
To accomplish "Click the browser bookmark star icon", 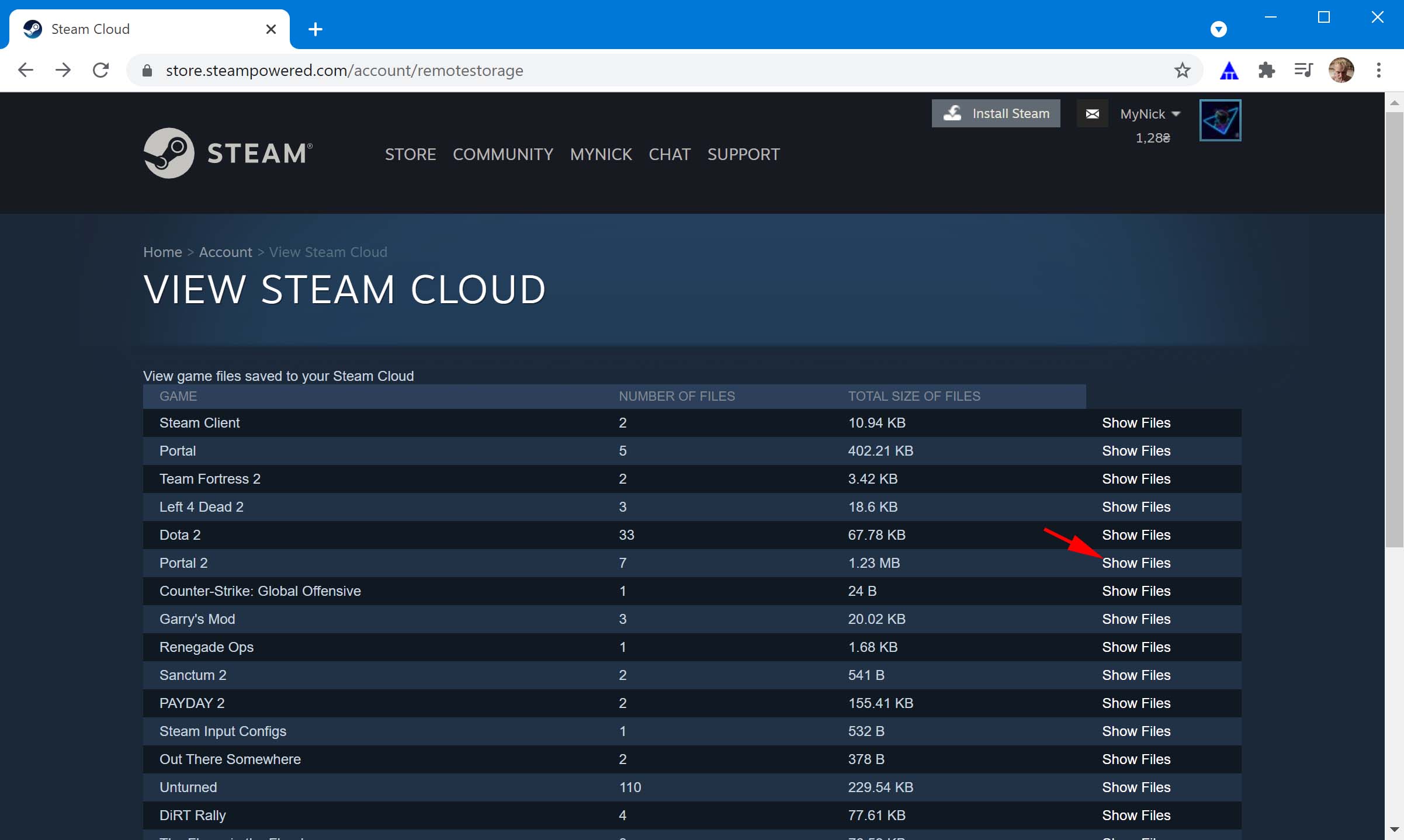I will click(x=1183, y=70).
